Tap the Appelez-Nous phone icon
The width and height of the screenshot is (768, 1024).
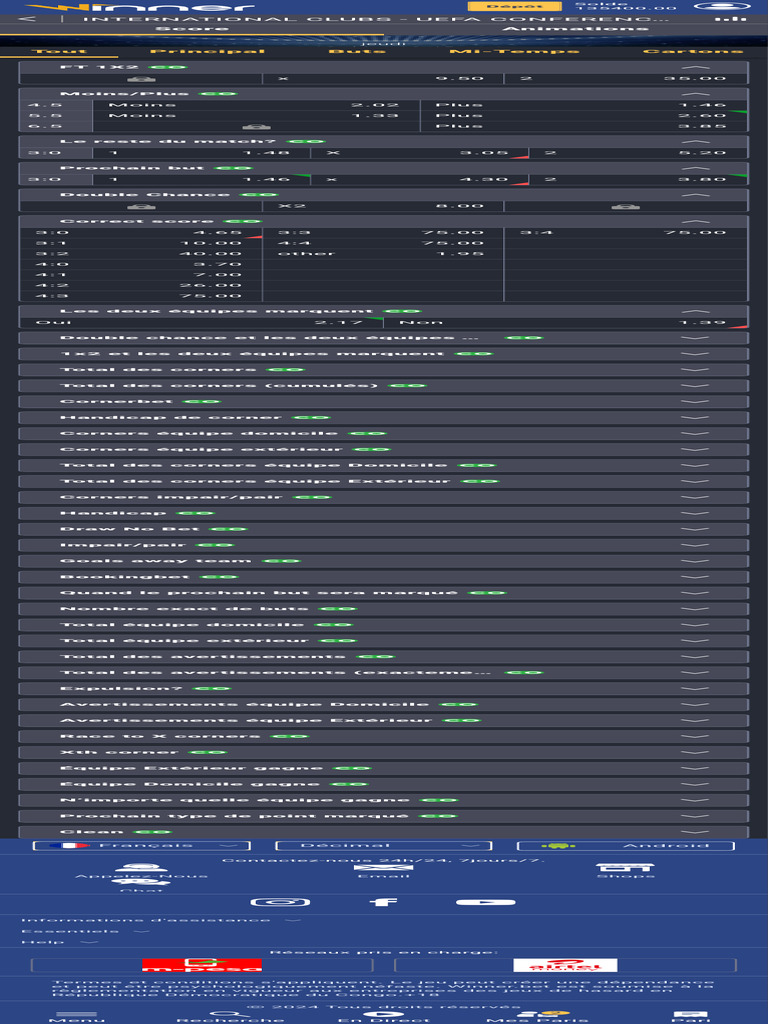click(142, 869)
